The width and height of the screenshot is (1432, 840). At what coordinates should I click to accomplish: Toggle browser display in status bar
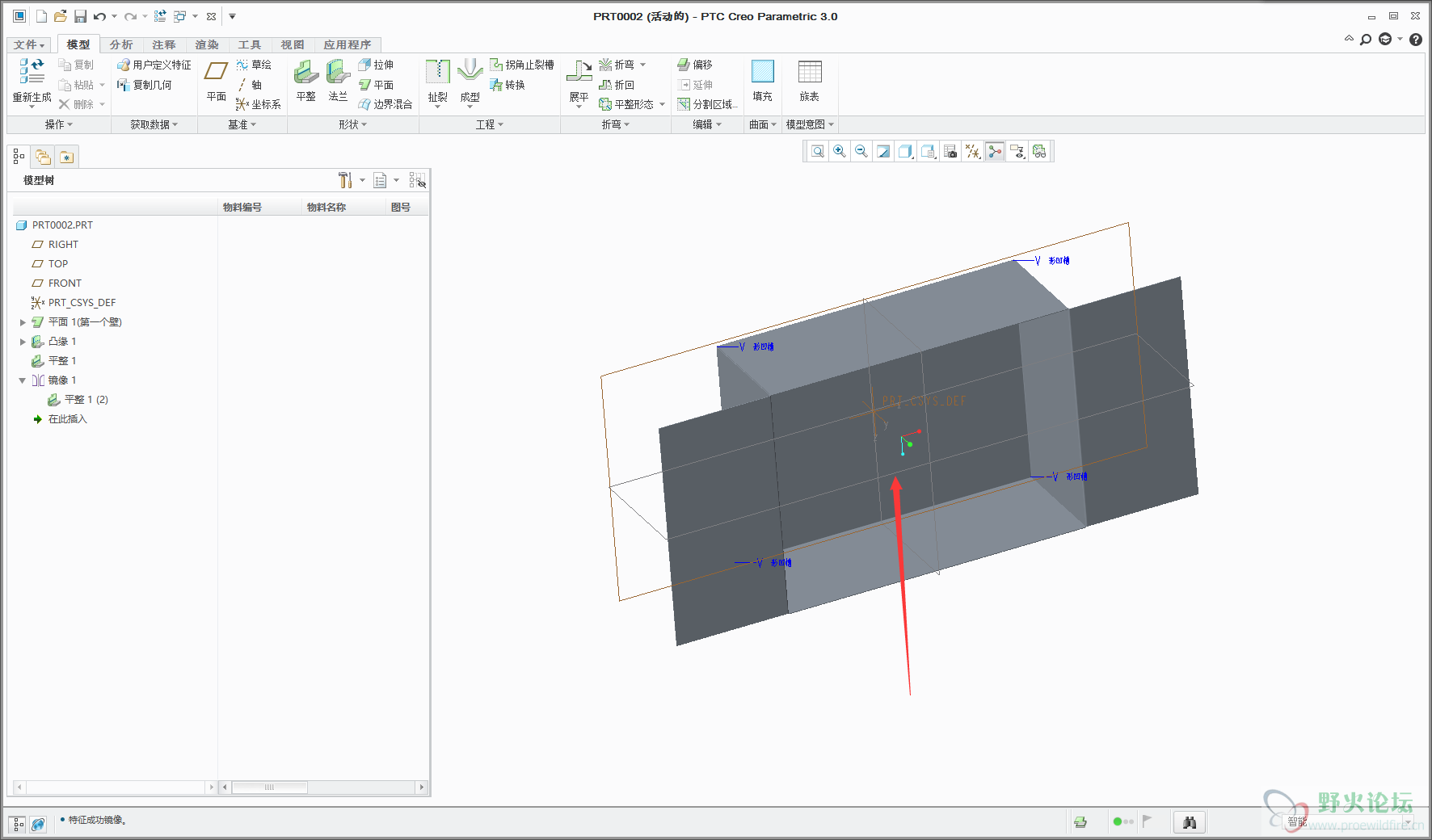[x=38, y=824]
